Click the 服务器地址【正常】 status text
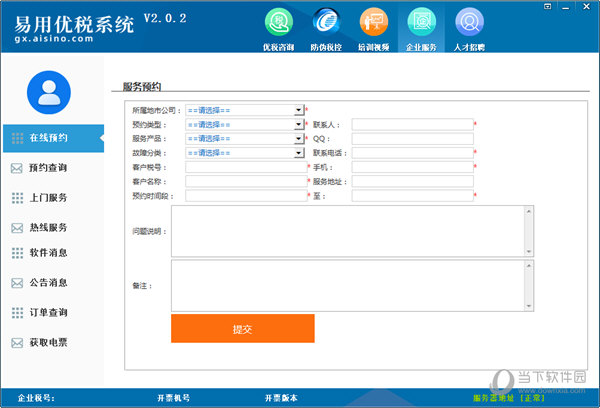This screenshot has height=408, width=600. (x=509, y=398)
